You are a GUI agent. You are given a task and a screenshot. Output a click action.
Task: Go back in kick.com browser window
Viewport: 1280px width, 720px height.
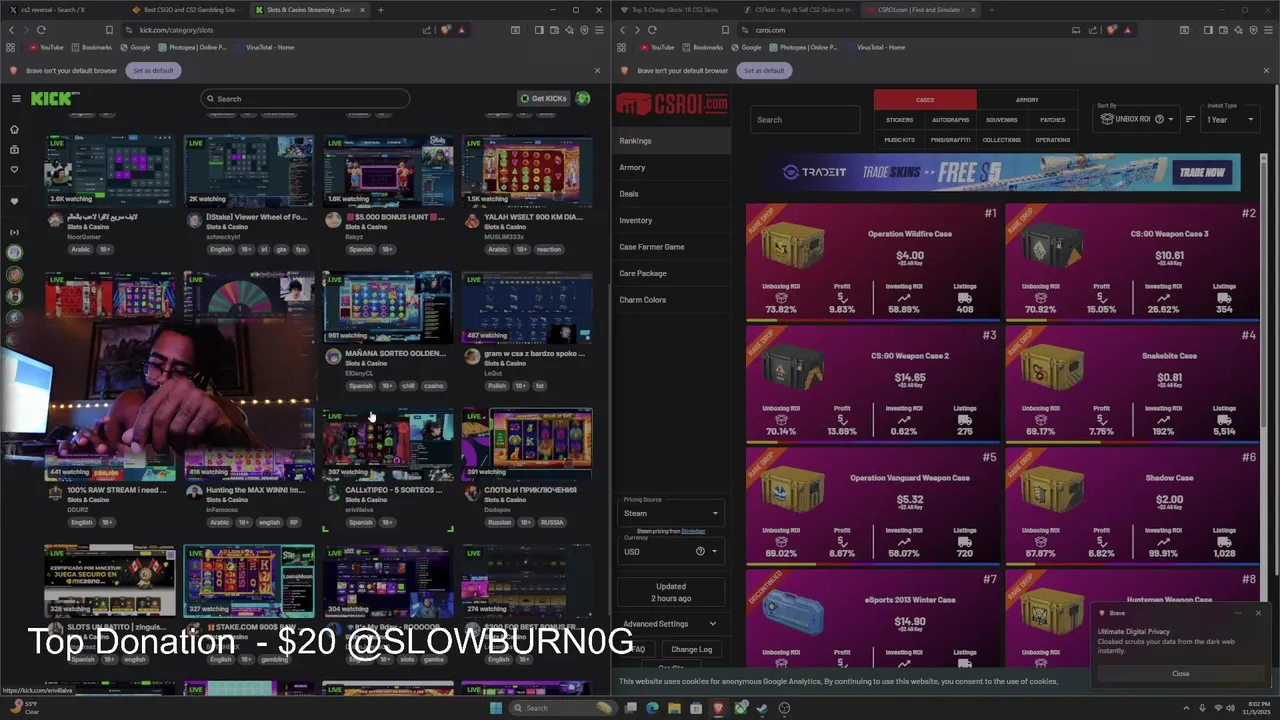(x=10, y=30)
